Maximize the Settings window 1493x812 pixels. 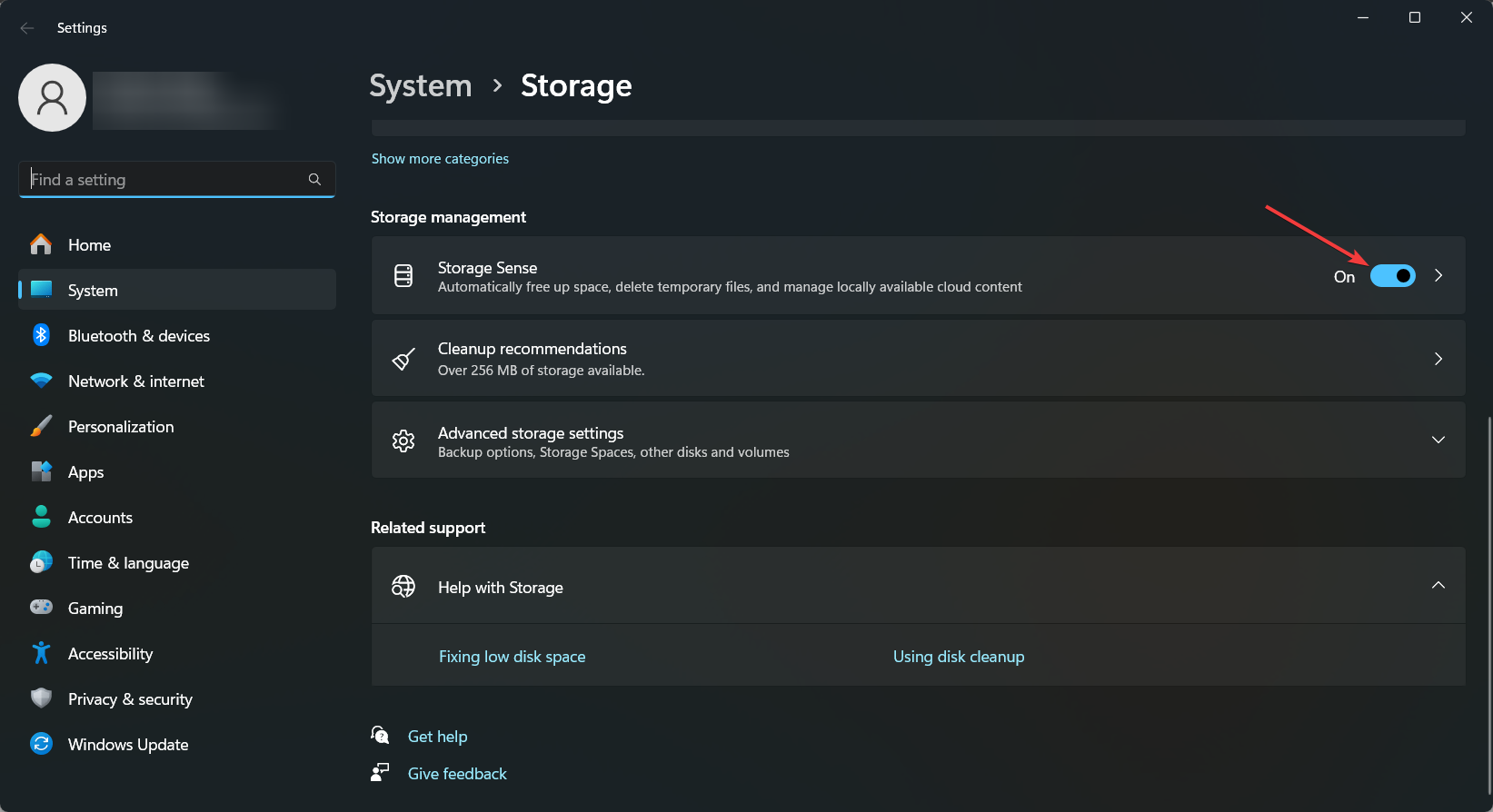pos(1415,17)
